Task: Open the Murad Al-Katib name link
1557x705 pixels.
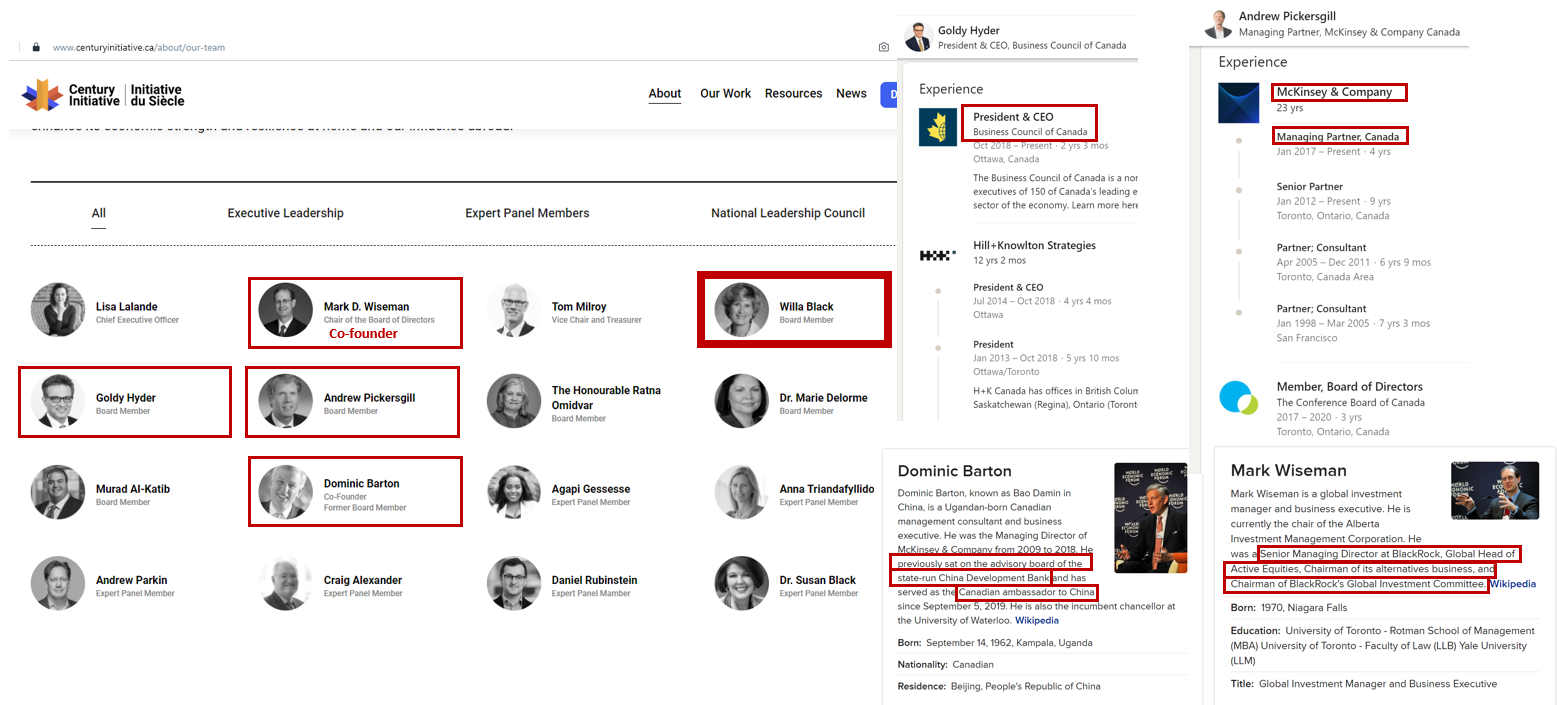Action: point(133,489)
